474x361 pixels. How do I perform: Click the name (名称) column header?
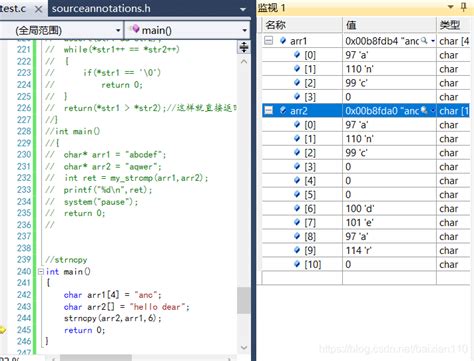click(302, 25)
